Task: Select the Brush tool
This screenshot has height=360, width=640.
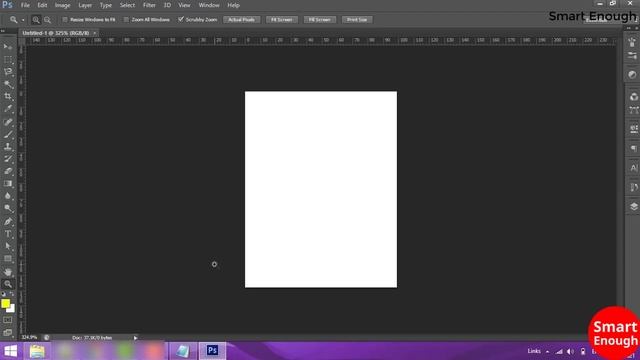Action: click(x=8, y=134)
